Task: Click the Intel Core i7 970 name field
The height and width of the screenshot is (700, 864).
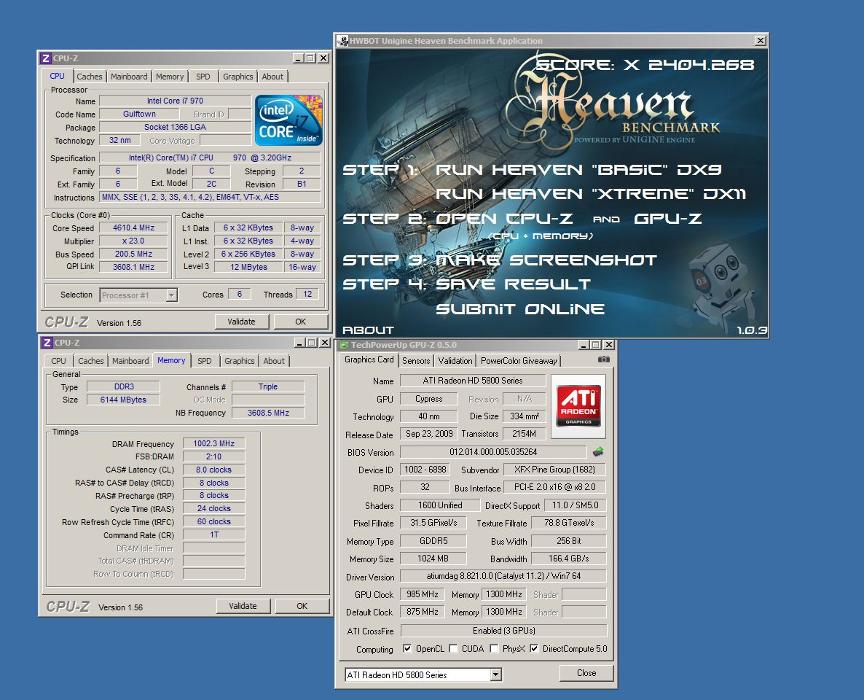Action: click(x=175, y=101)
